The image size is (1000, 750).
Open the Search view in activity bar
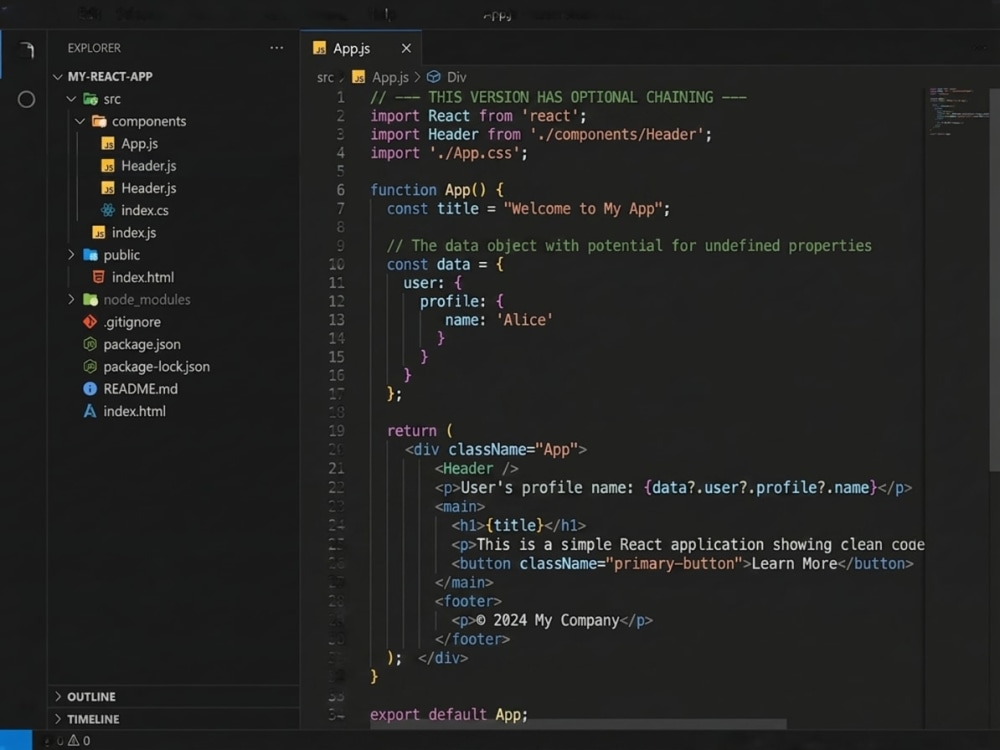pos(26,99)
